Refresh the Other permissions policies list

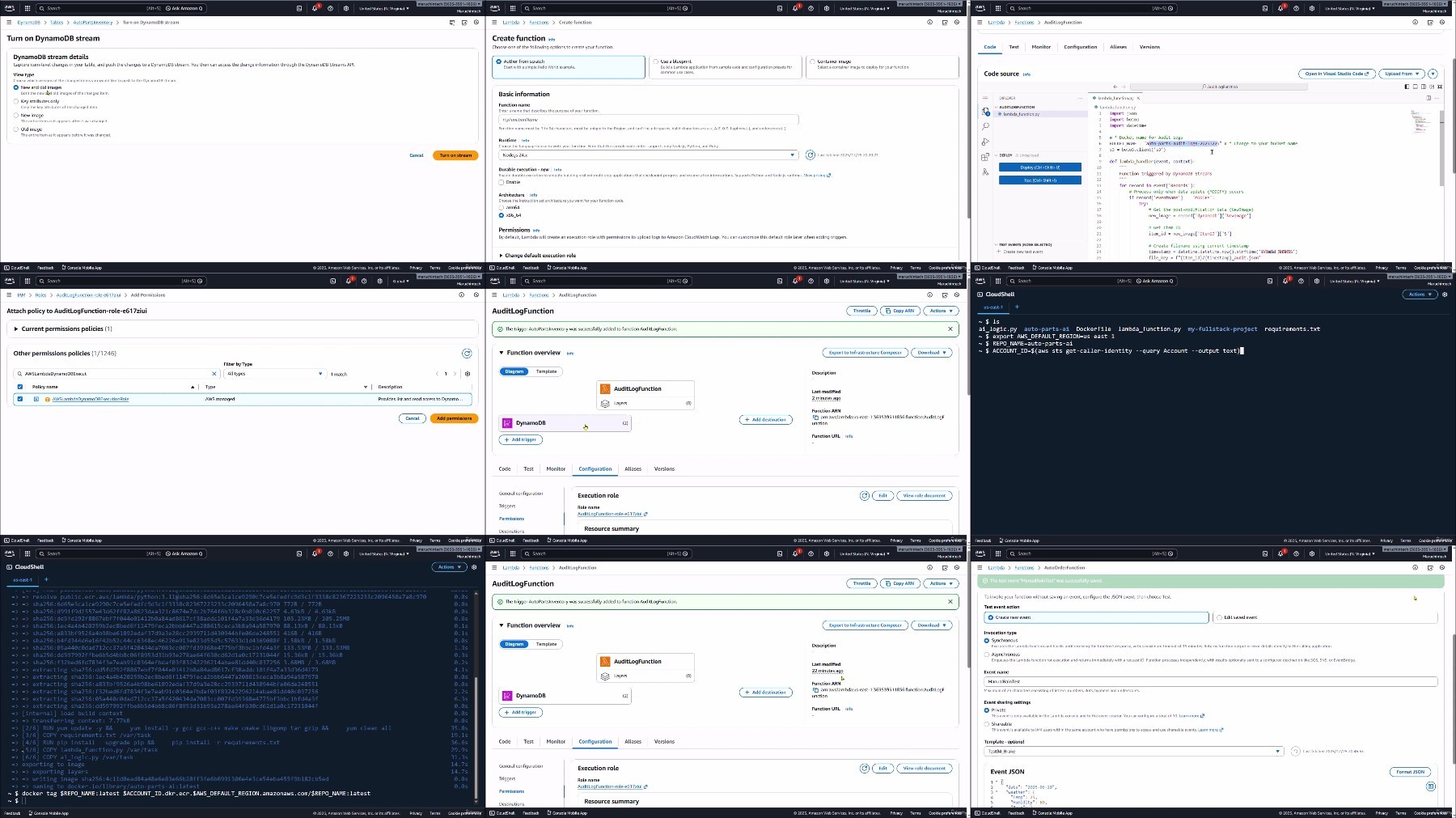click(467, 354)
